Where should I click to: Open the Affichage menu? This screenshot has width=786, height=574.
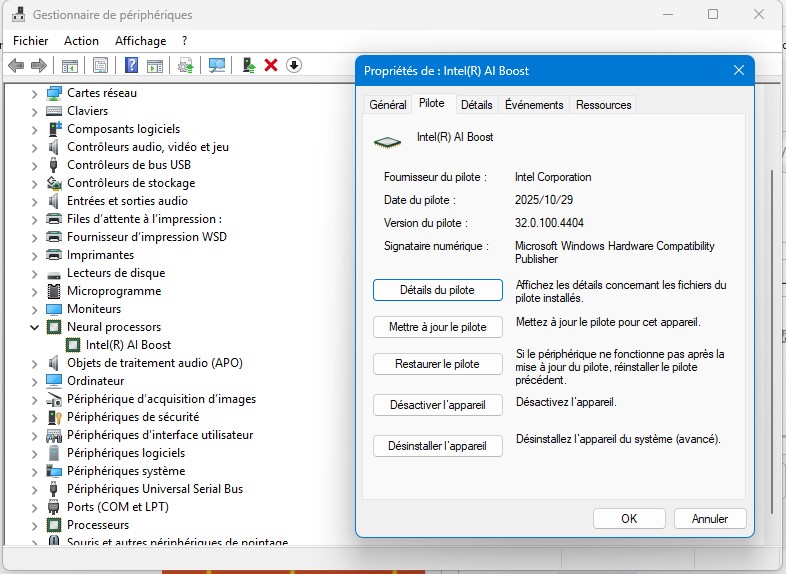coord(140,41)
